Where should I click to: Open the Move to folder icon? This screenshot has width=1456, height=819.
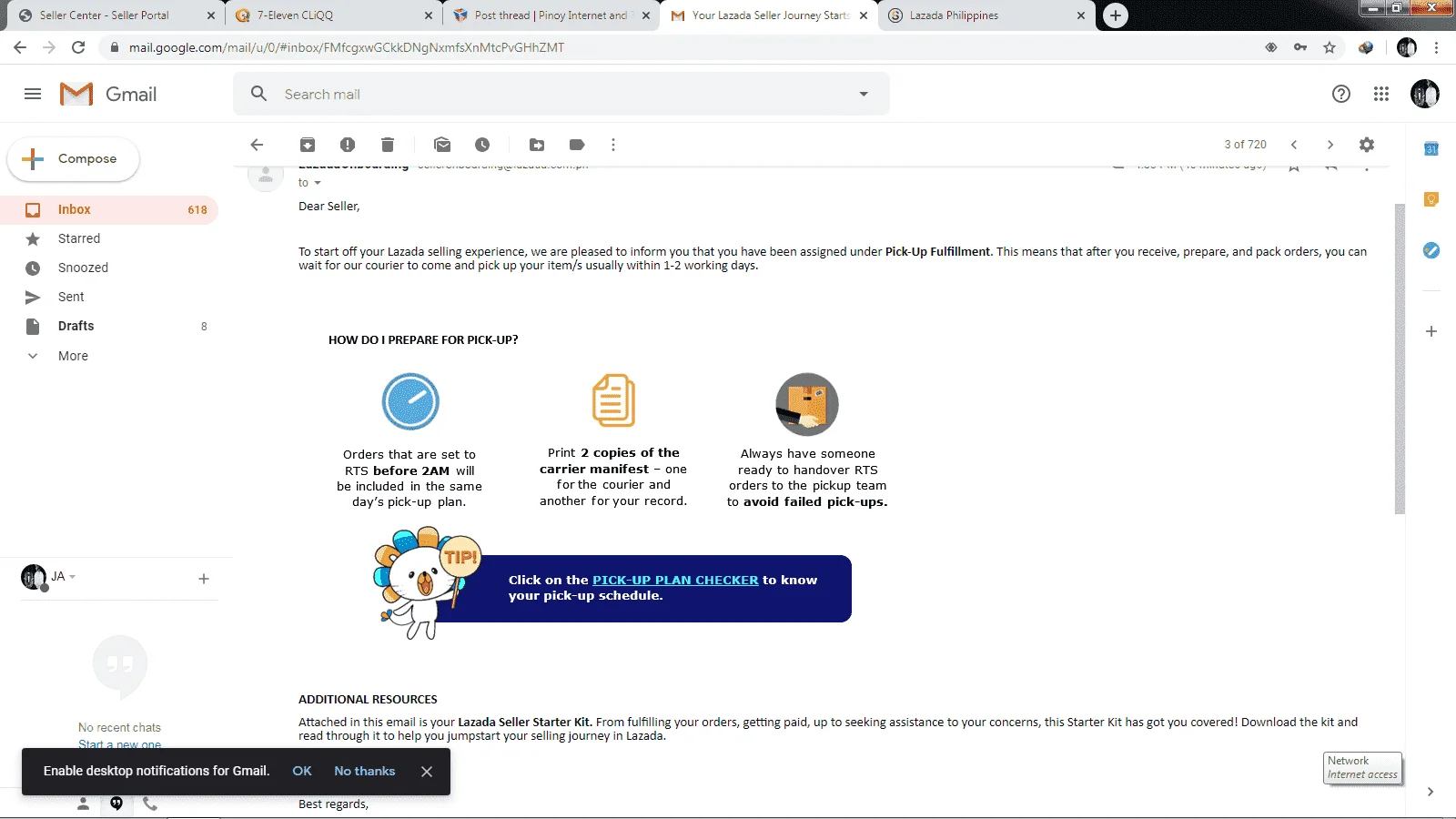537,145
